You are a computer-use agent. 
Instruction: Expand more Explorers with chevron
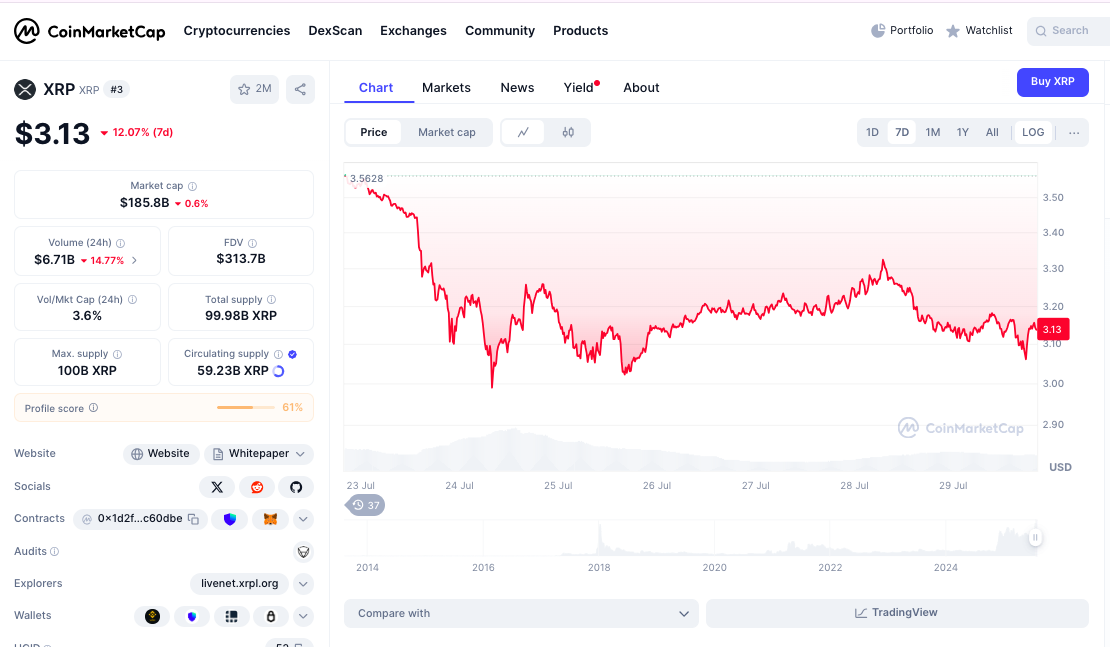(304, 583)
